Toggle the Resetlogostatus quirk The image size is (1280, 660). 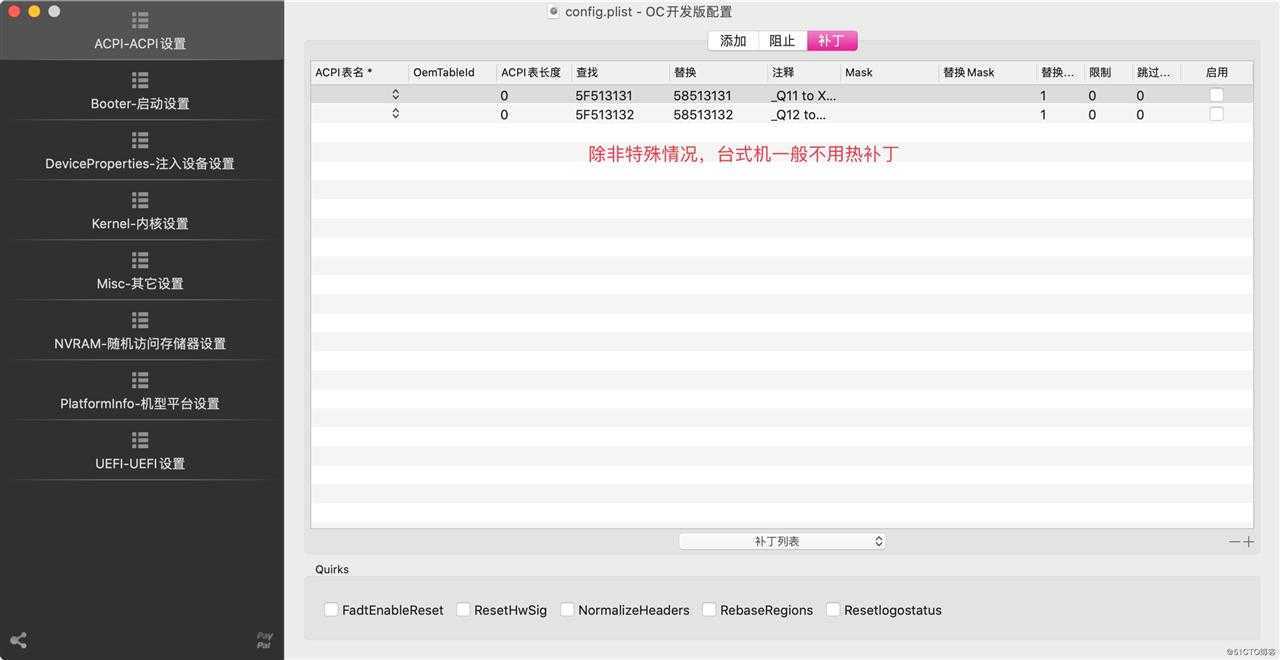click(x=833, y=610)
